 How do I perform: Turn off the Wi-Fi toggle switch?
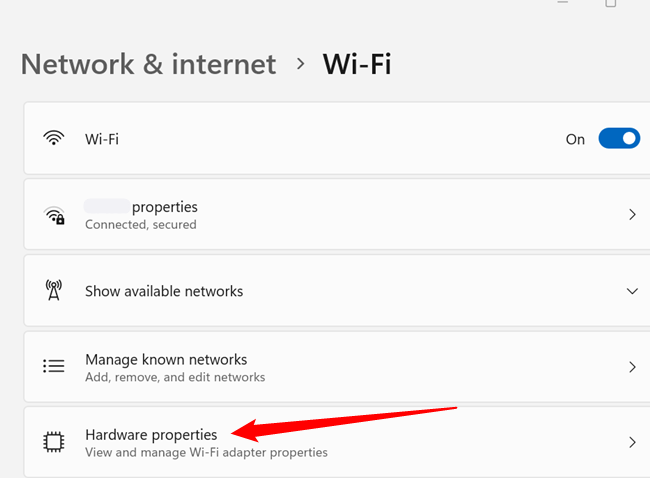click(x=618, y=139)
